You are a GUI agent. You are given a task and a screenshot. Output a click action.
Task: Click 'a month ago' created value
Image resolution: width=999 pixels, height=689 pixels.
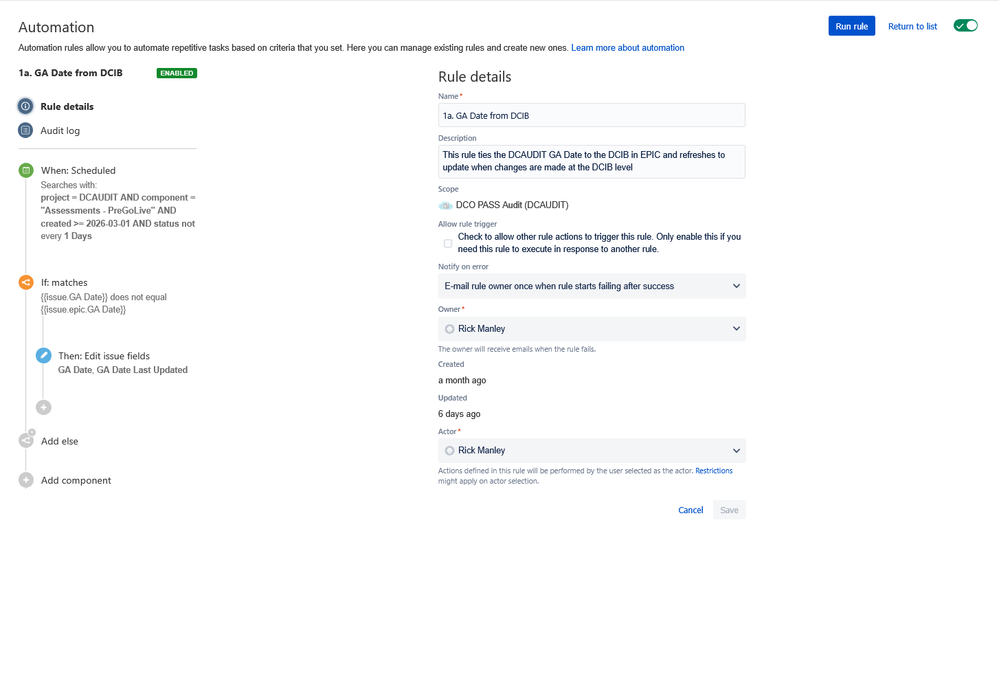(462, 381)
